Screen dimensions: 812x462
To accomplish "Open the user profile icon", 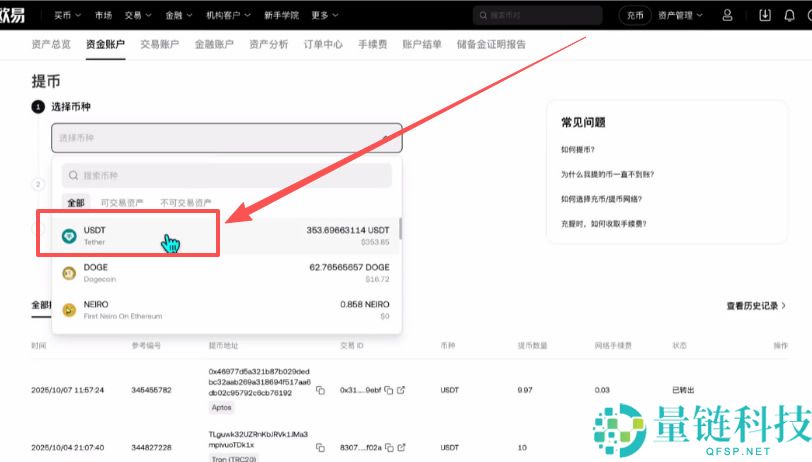I will click(x=727, y=15).
